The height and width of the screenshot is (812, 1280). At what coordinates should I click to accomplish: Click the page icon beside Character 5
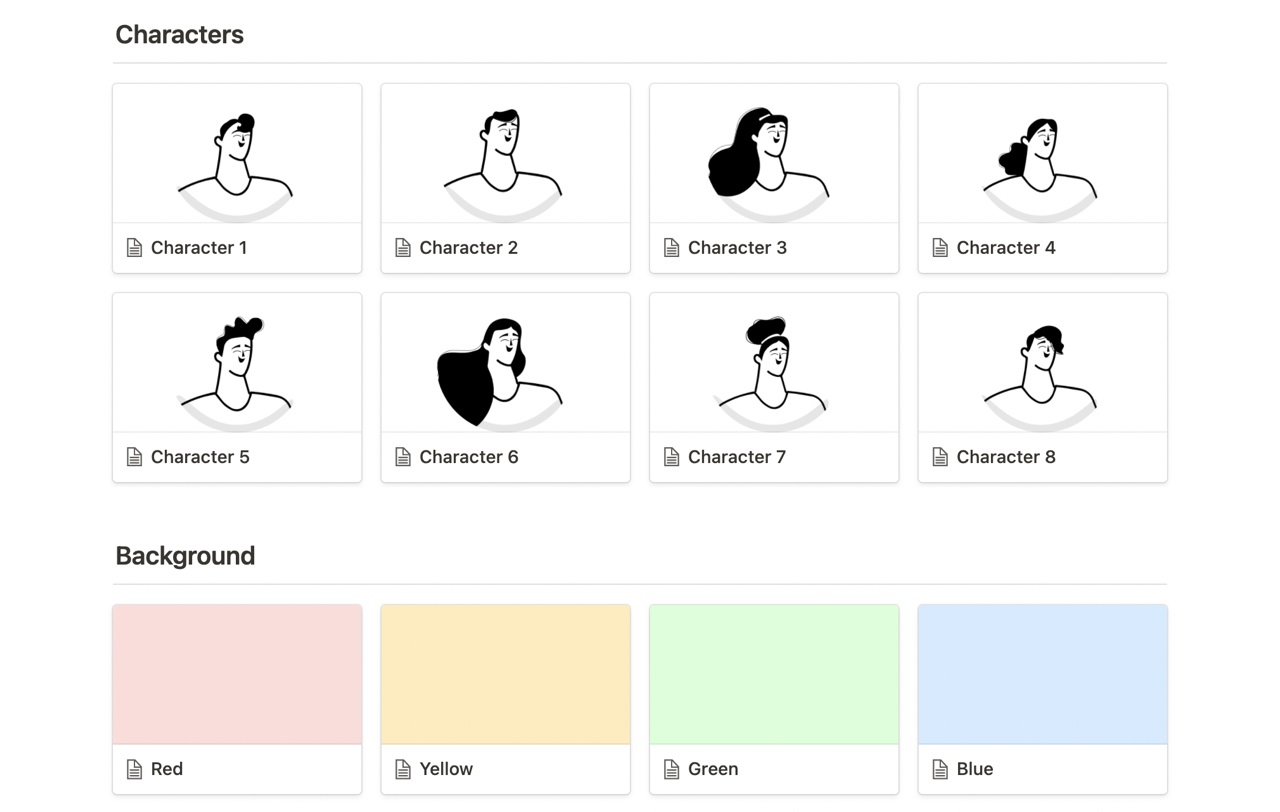click(x=134, y=457)
